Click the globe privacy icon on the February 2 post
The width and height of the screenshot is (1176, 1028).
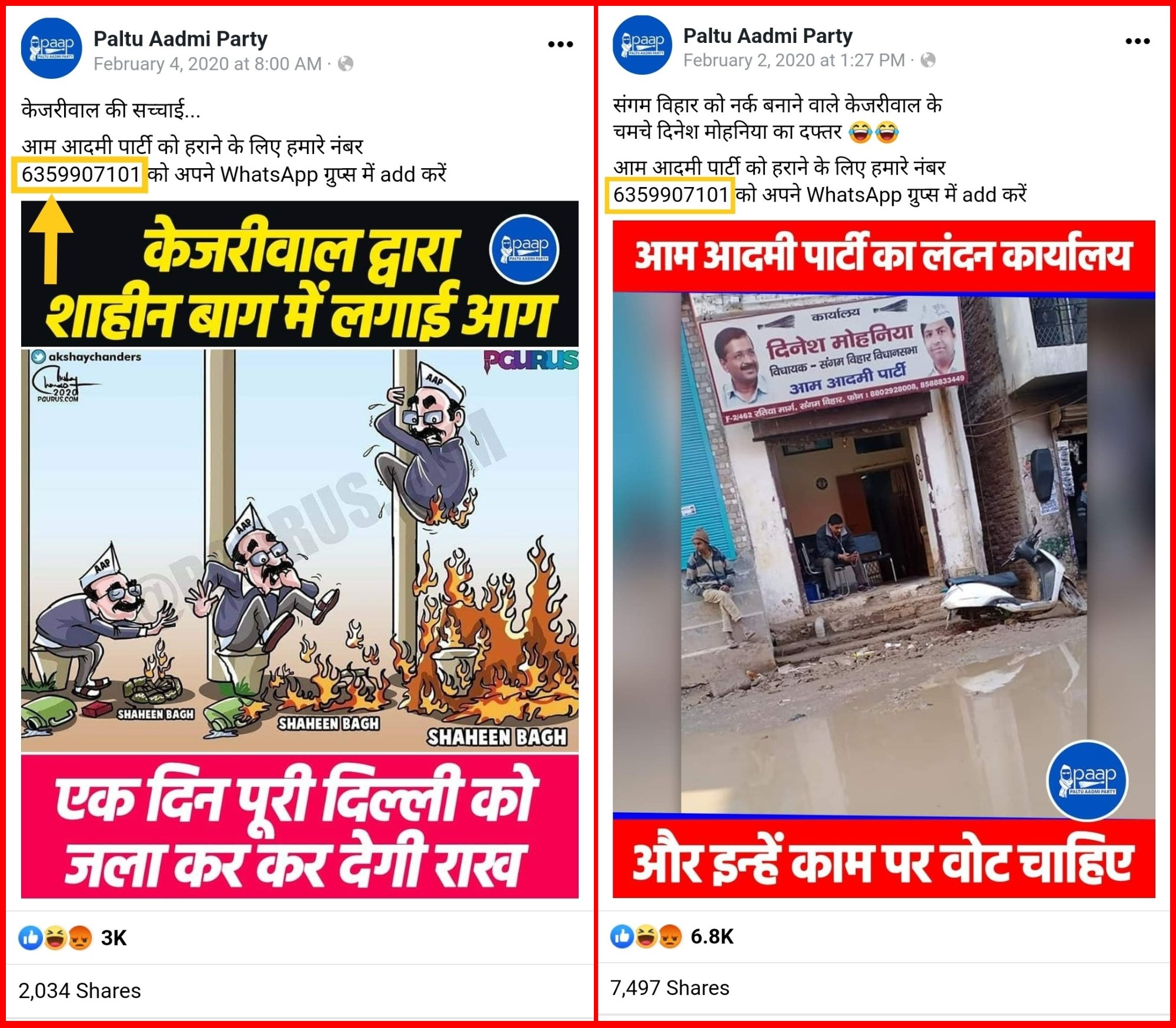pos(928,60)
